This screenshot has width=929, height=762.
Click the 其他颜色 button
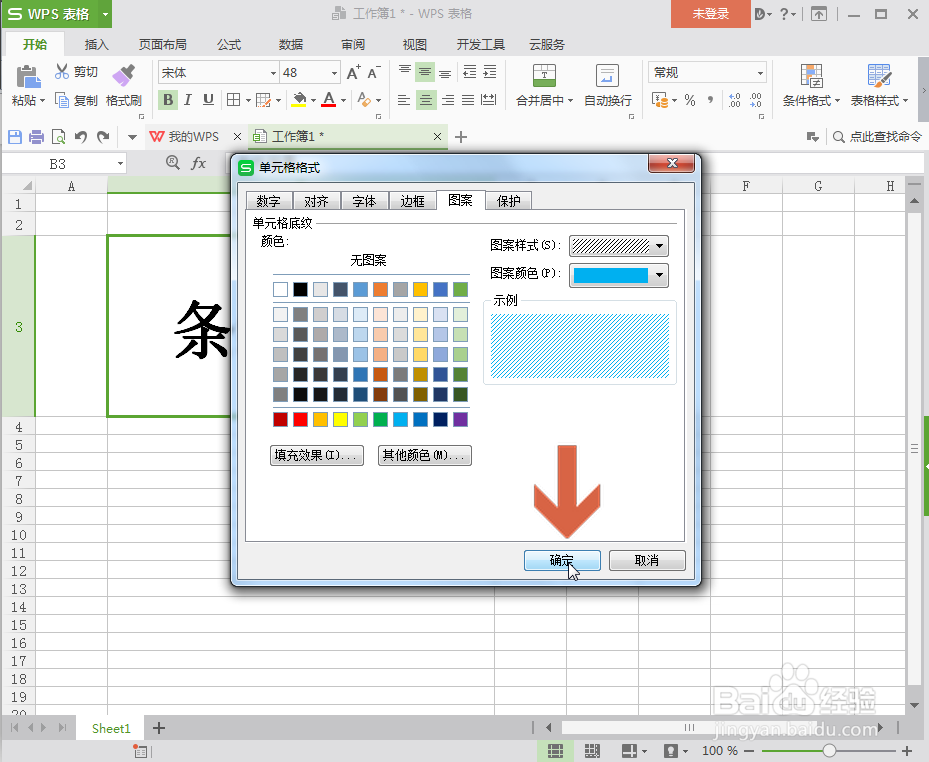click(x=424, y=455)
